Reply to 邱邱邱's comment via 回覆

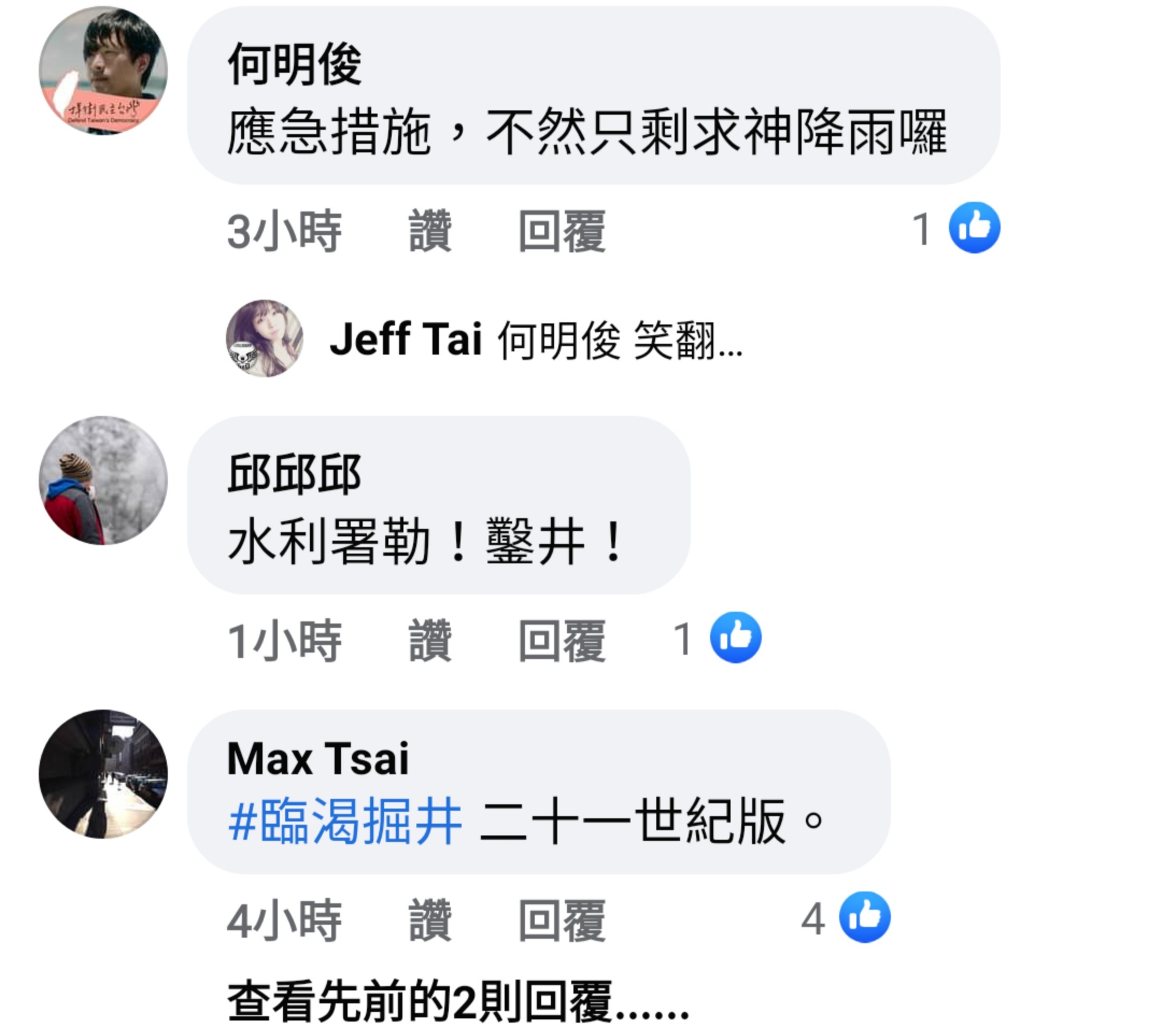[562, 641]
